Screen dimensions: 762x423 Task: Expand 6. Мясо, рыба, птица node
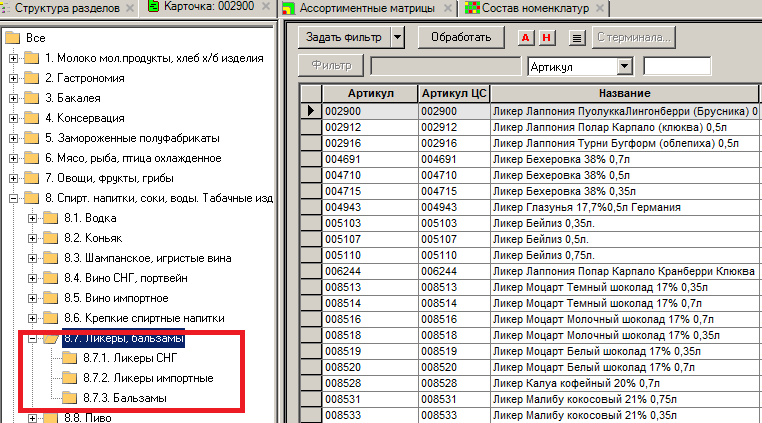pyautogui.click(x=13, y=158)
